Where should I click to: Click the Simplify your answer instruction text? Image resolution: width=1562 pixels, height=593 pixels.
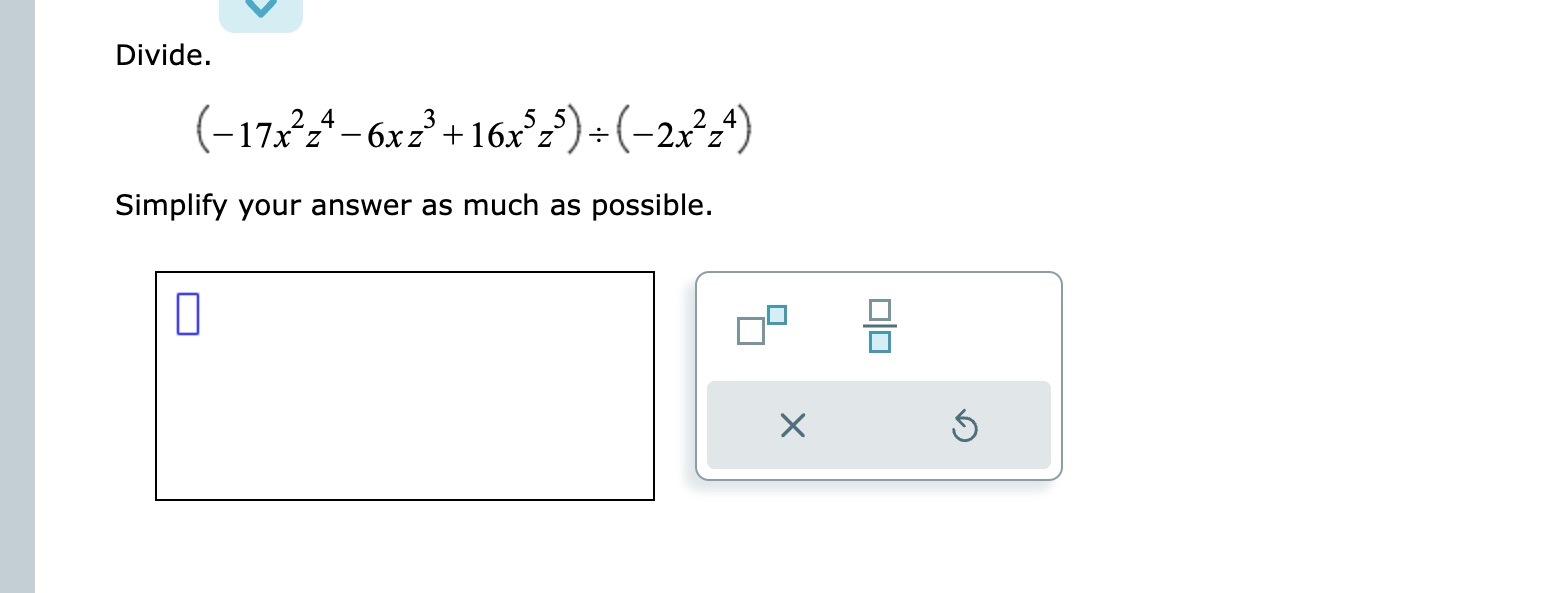point(413,206)
